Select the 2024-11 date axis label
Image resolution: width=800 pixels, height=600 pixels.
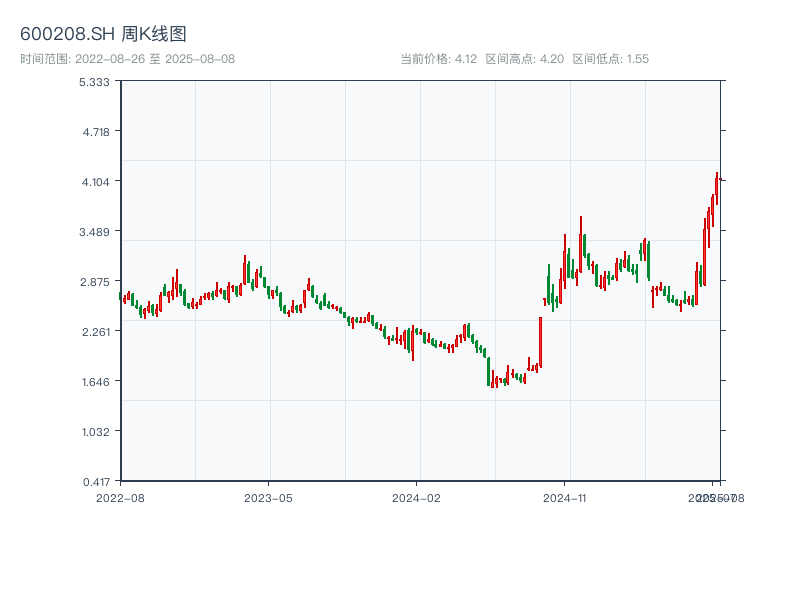tap(564, 497)
